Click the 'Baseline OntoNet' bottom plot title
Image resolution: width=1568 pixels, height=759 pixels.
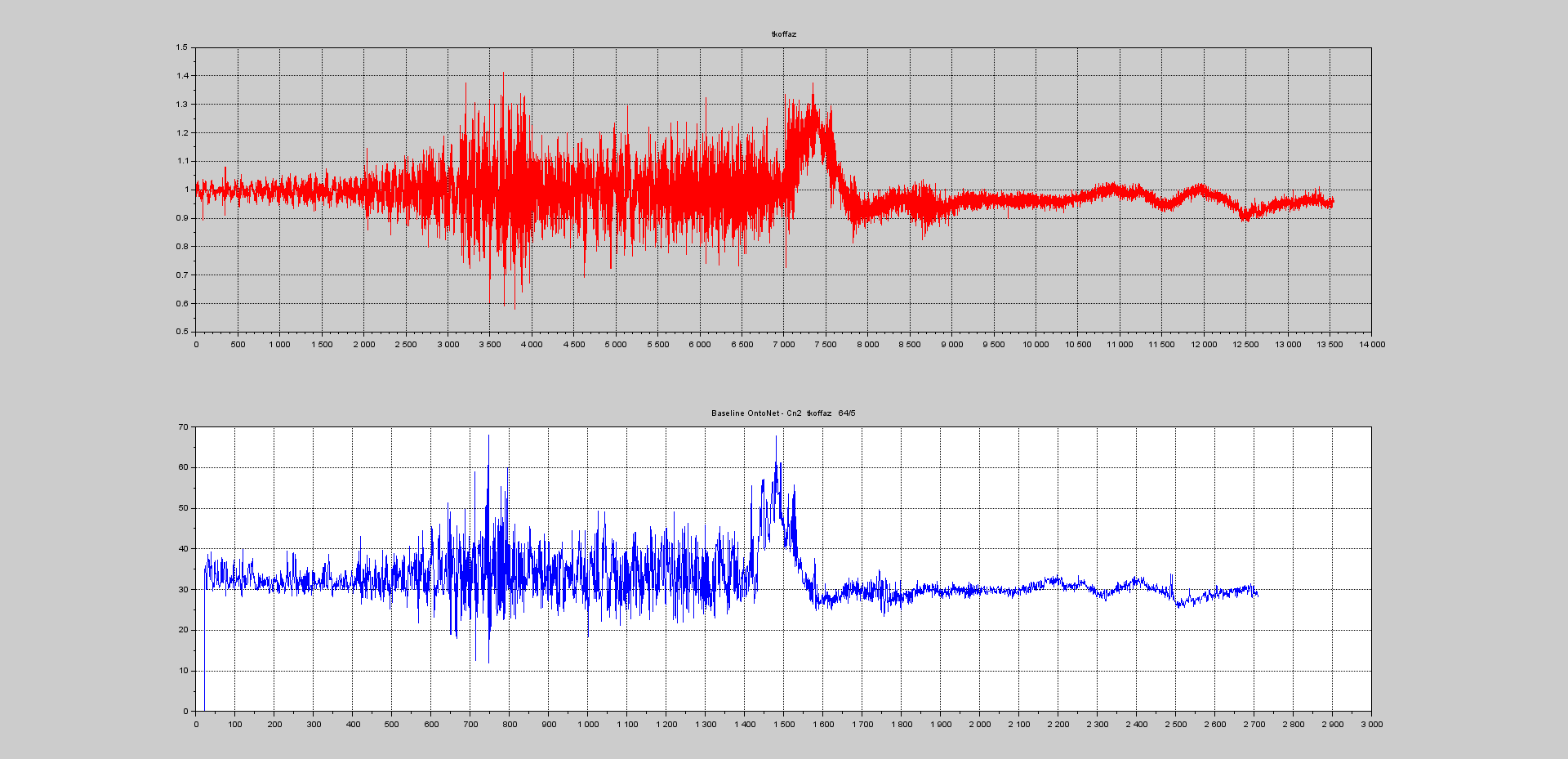(x=782, y=413)
